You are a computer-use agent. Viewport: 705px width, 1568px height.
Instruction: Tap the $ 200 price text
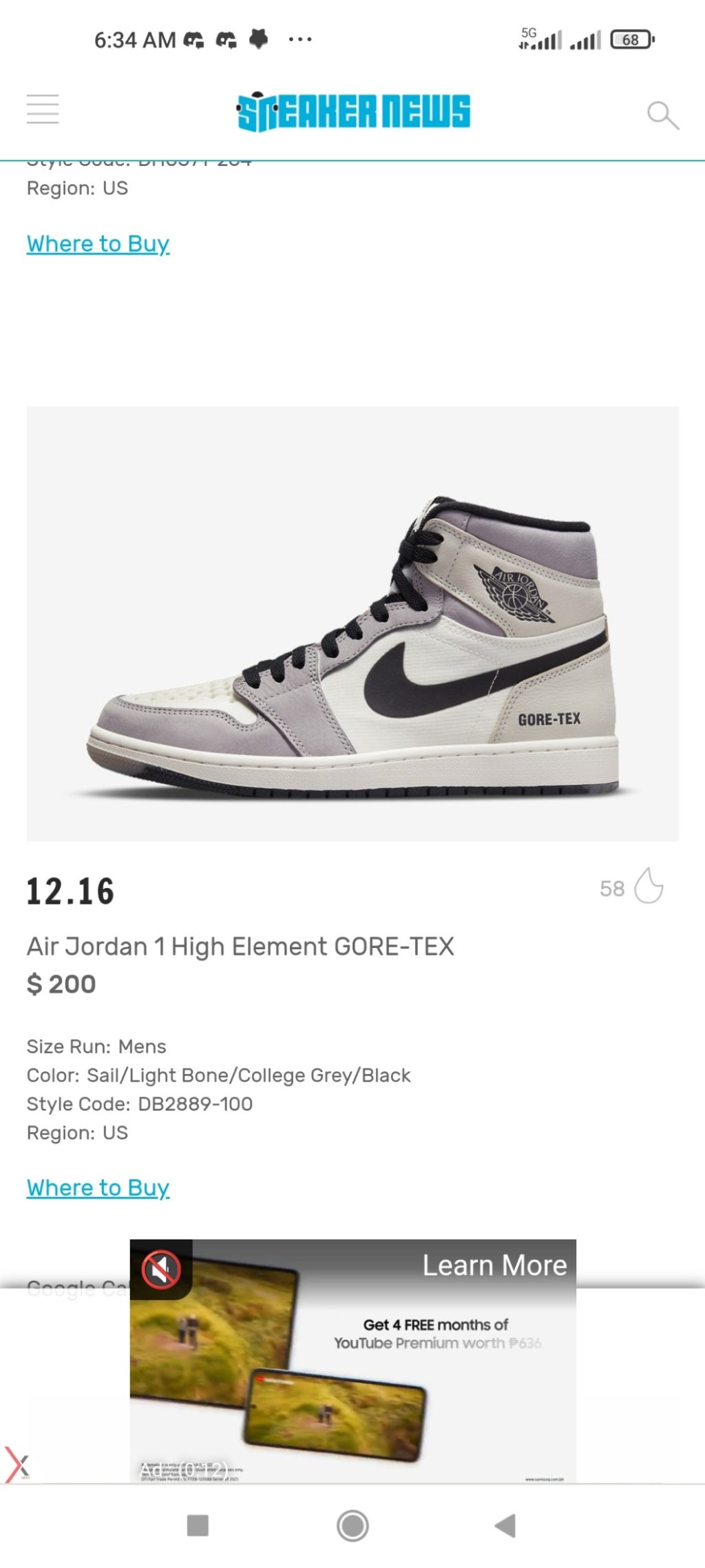click(x=61, y=984)
